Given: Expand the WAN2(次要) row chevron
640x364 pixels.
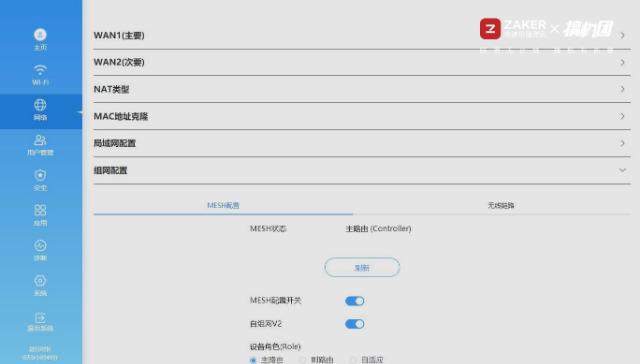Looking at the screenshot, I should (622, 62).
